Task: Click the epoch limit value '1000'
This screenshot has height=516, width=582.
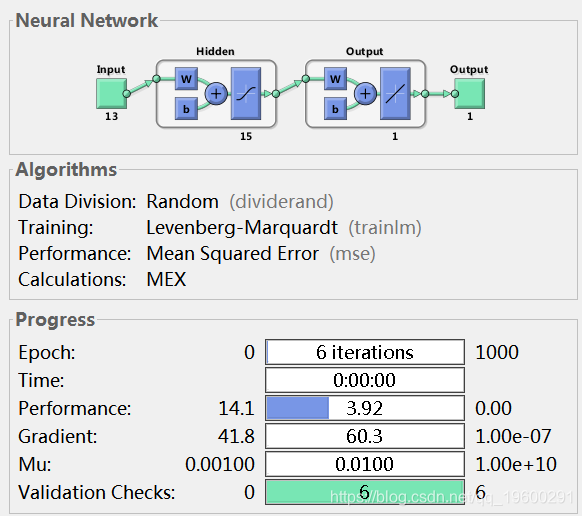Action: tap(497, 352)
